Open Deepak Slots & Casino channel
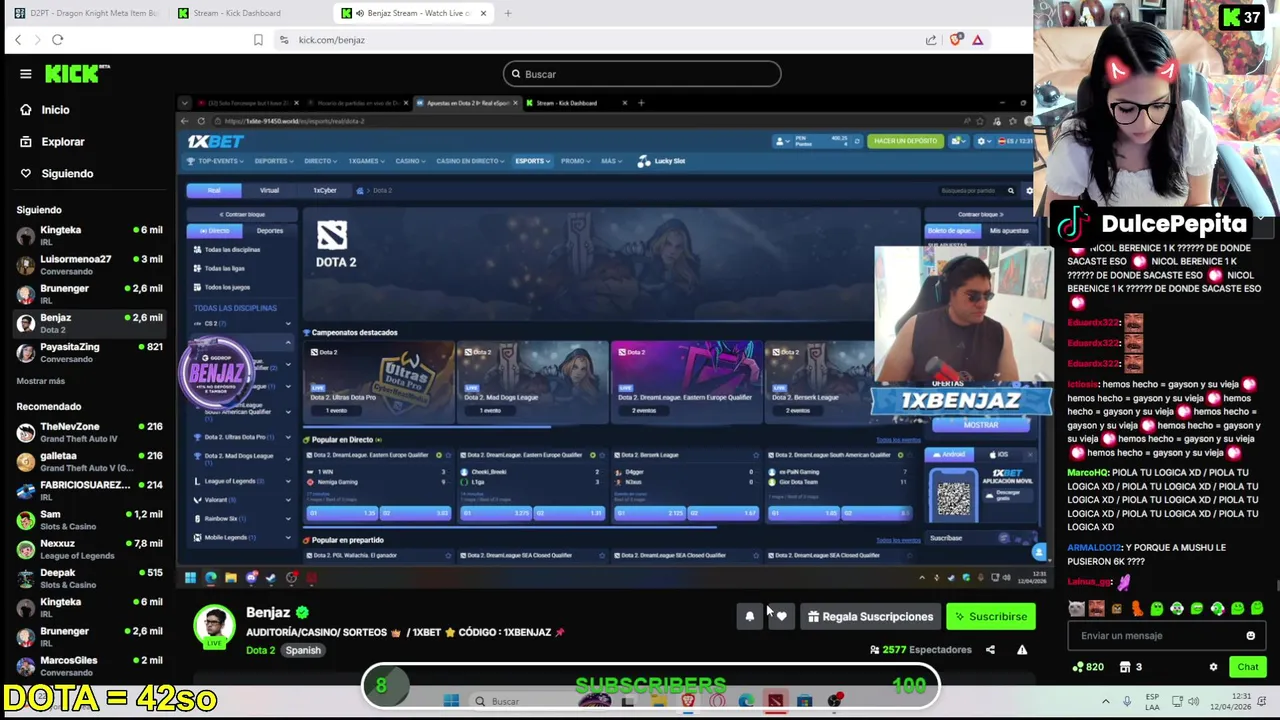This screenshot has width=1280, height=720. click(x=90, y=578)
